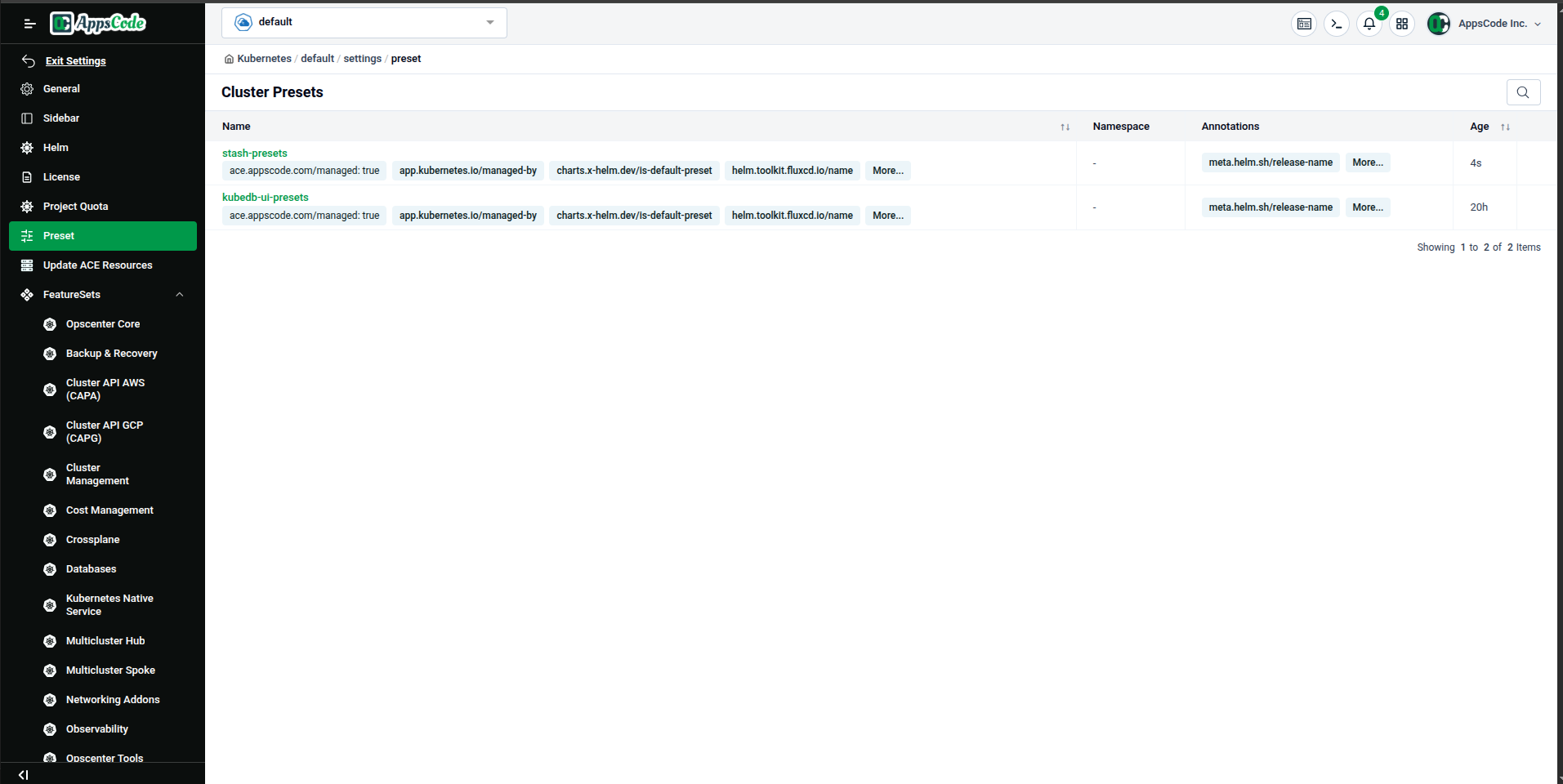The height and width of the screenshot is (784, 1563).
Task: Select the Databases feature set icon
Action: (x=50, y=568)
